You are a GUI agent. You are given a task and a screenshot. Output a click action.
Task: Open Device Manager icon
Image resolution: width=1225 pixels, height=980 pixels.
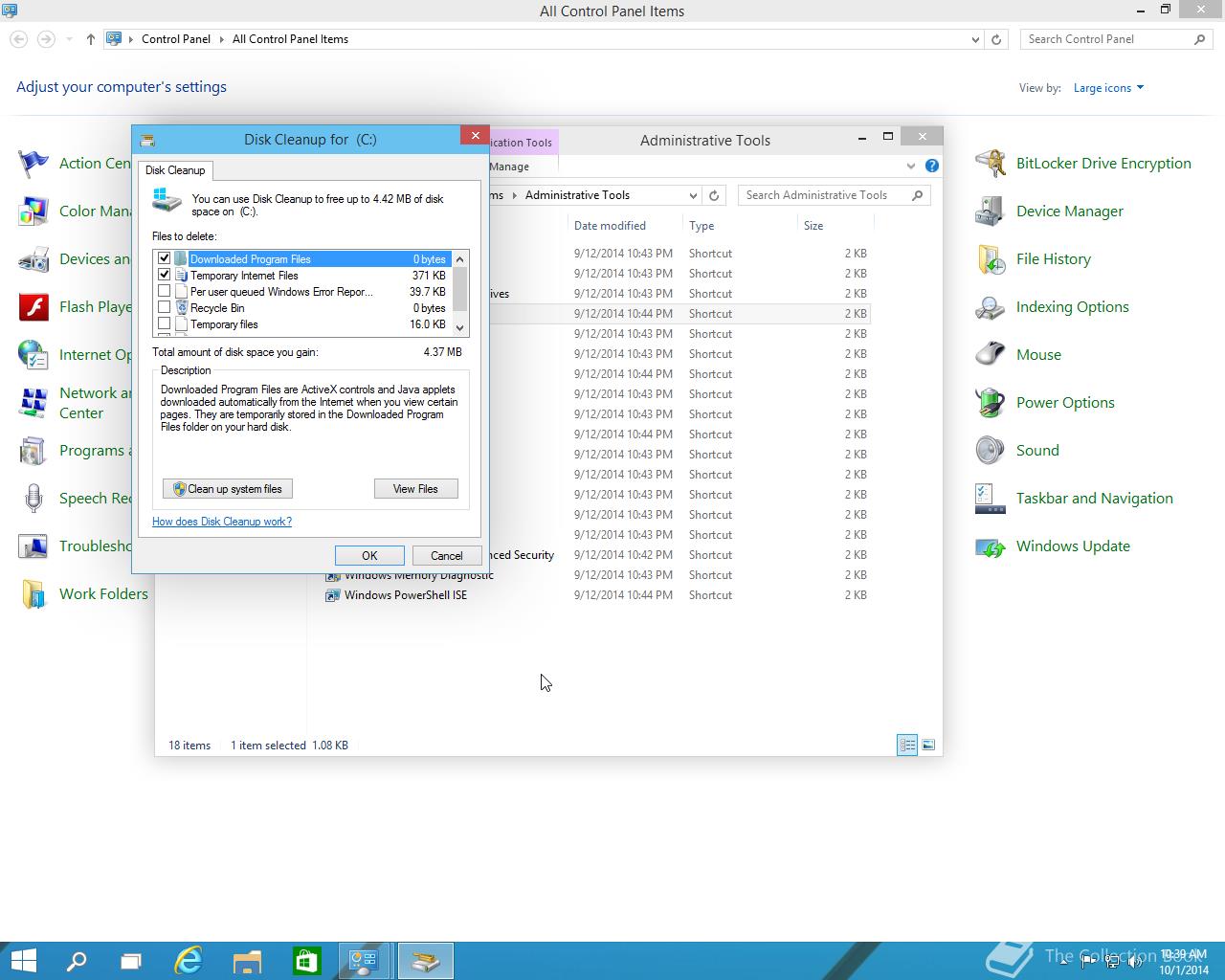point(991,212)
